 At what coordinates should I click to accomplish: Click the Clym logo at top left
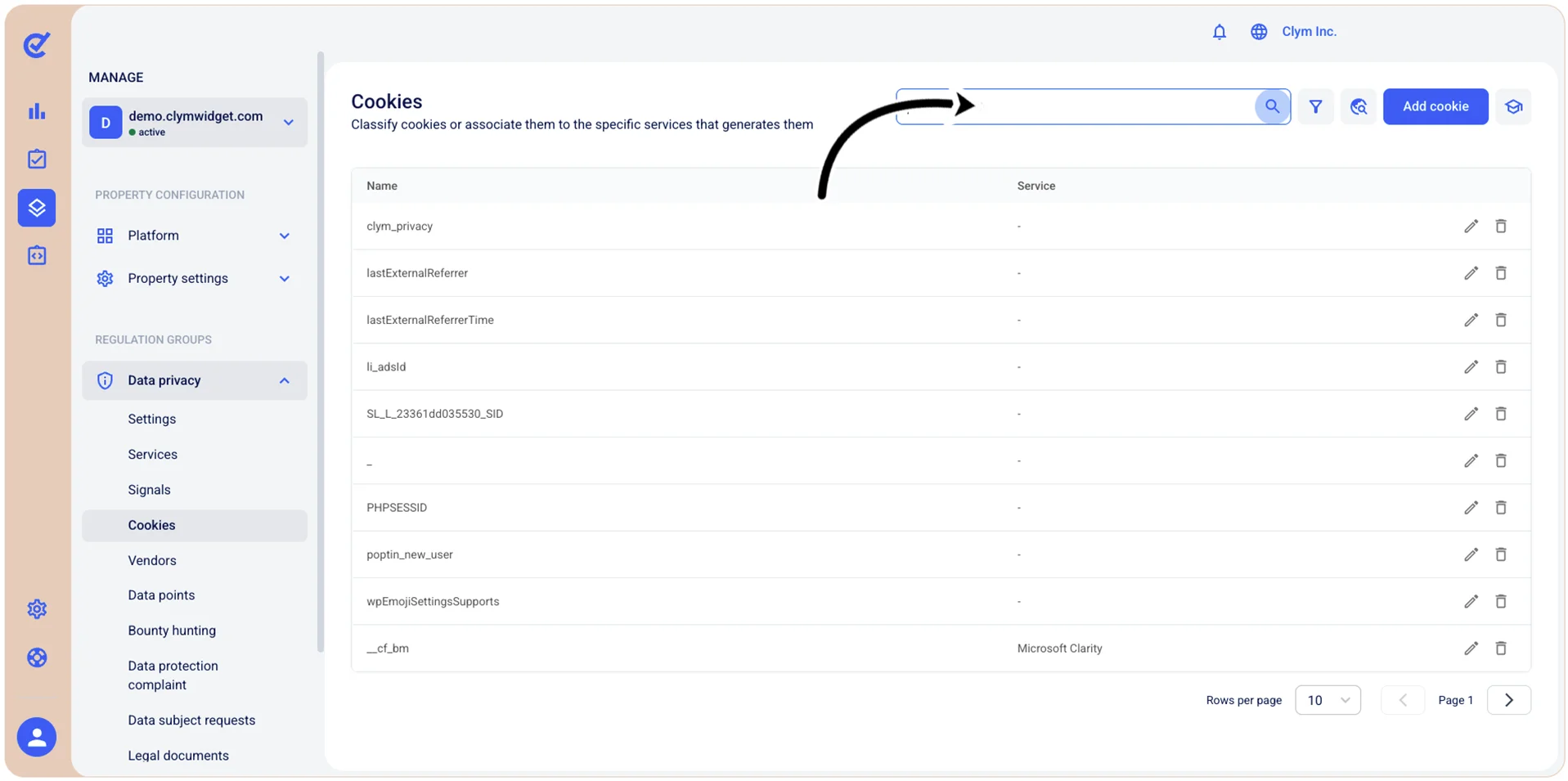click(x=37, y=45)
